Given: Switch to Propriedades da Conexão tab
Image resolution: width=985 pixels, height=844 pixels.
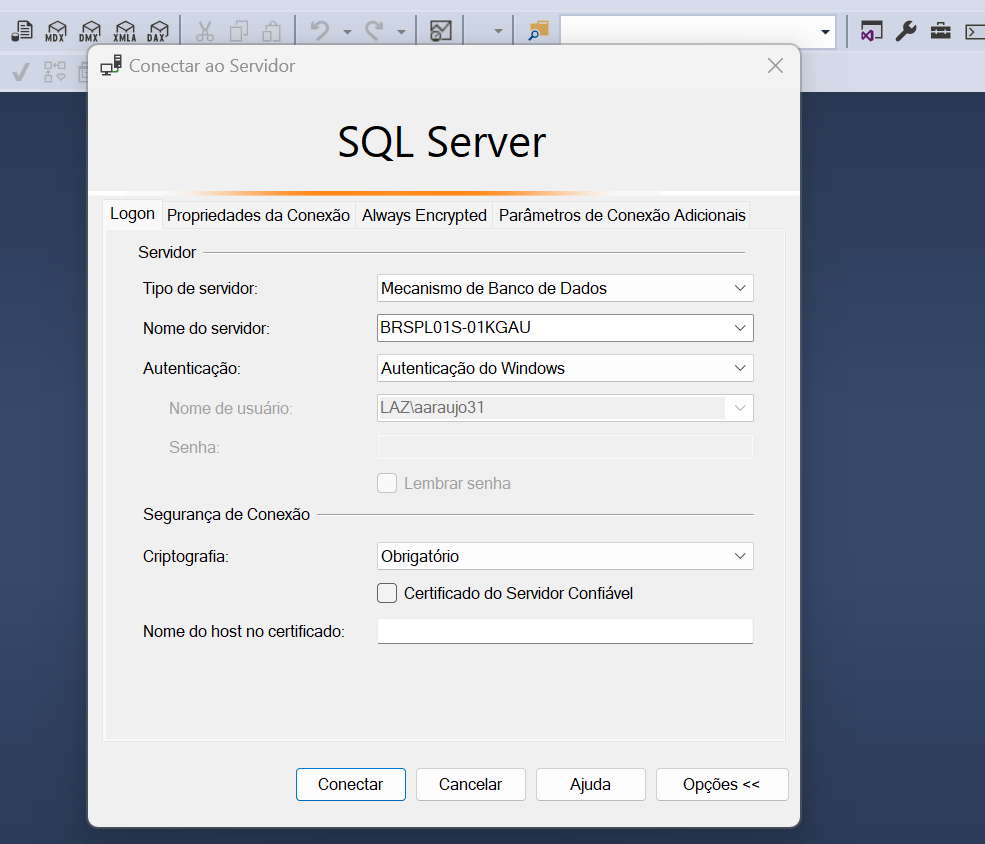Looking at the screenshot, I should pos(258,215).
